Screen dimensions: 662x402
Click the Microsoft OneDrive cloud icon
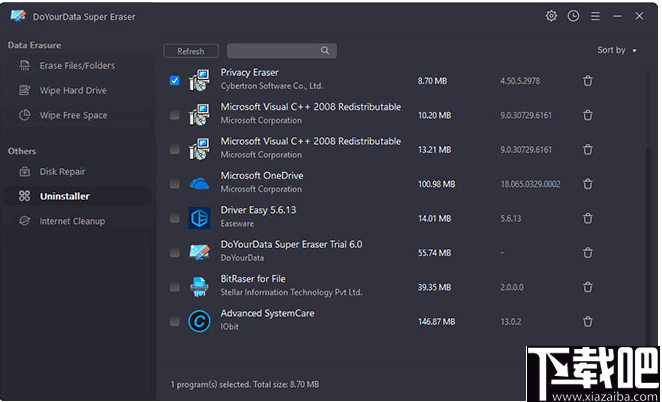(199, 184)
